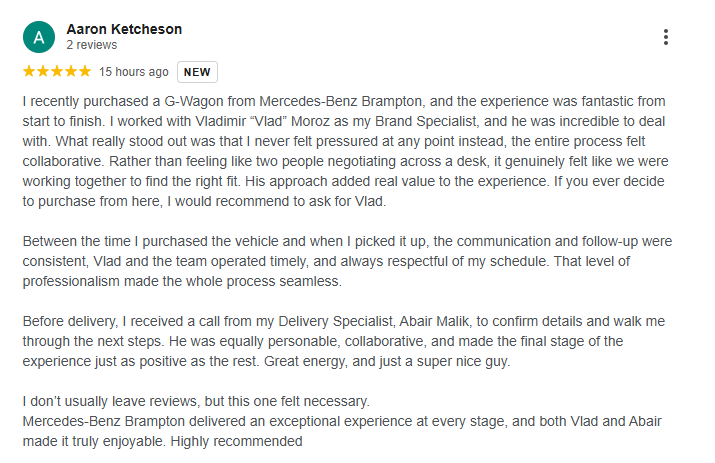Click the NEW badge beside the timestamp
The width and height of the screenshot is (715, 463).
click(x=197, y=72)
